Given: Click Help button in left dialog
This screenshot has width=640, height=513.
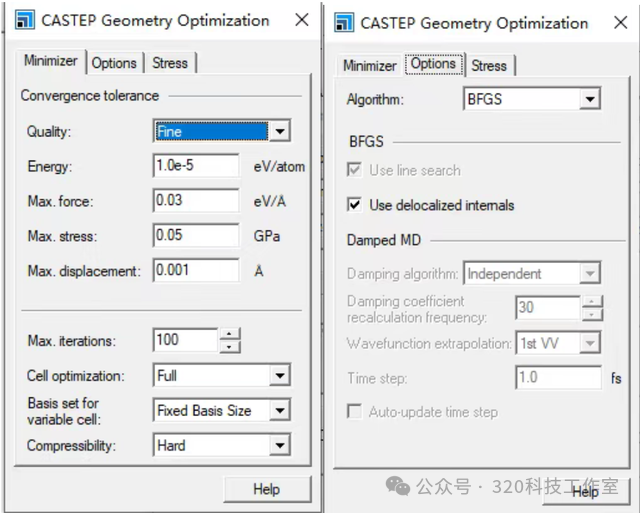Looking at the screenshot, I should pos(267,489).
